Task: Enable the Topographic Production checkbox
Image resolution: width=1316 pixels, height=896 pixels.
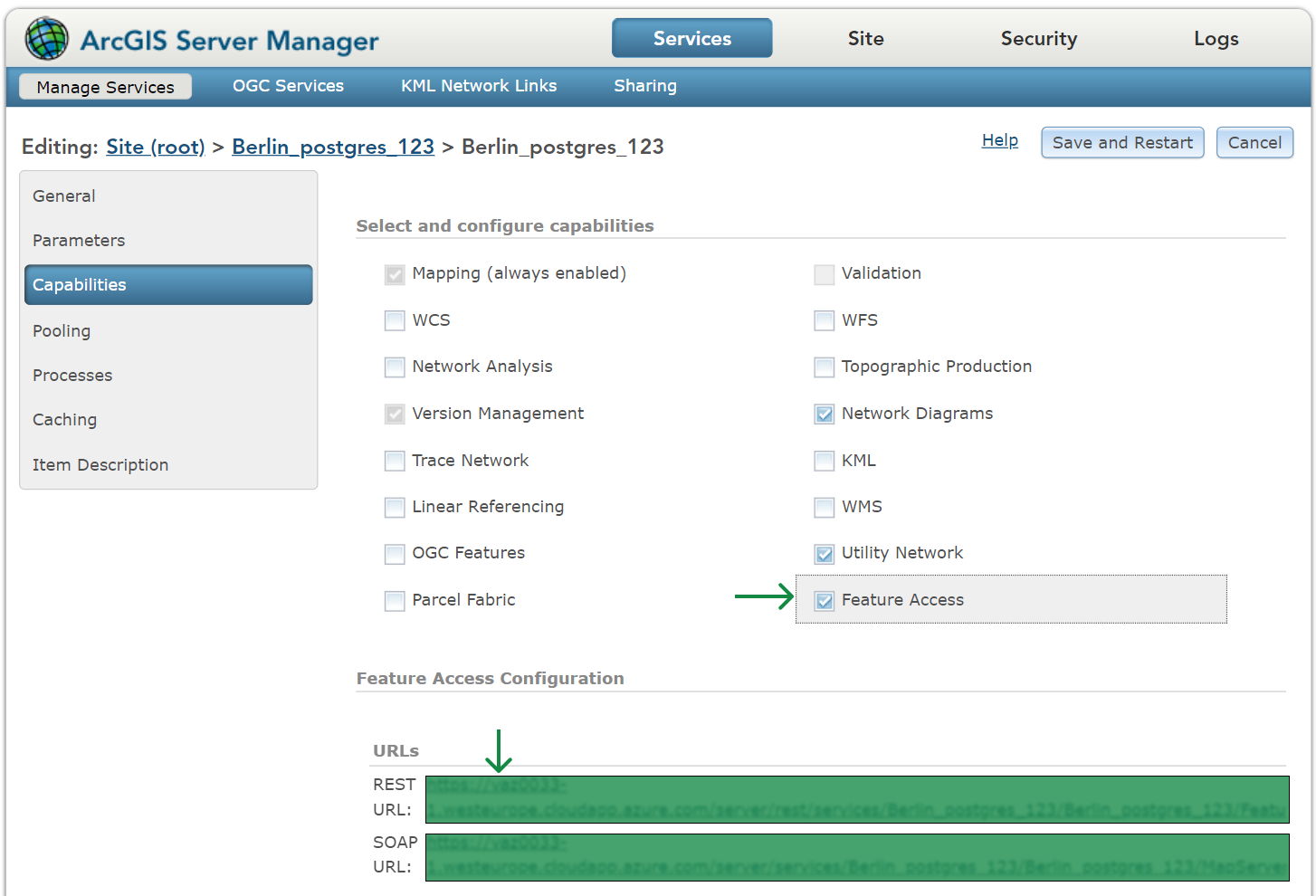Action: [824, 367]
